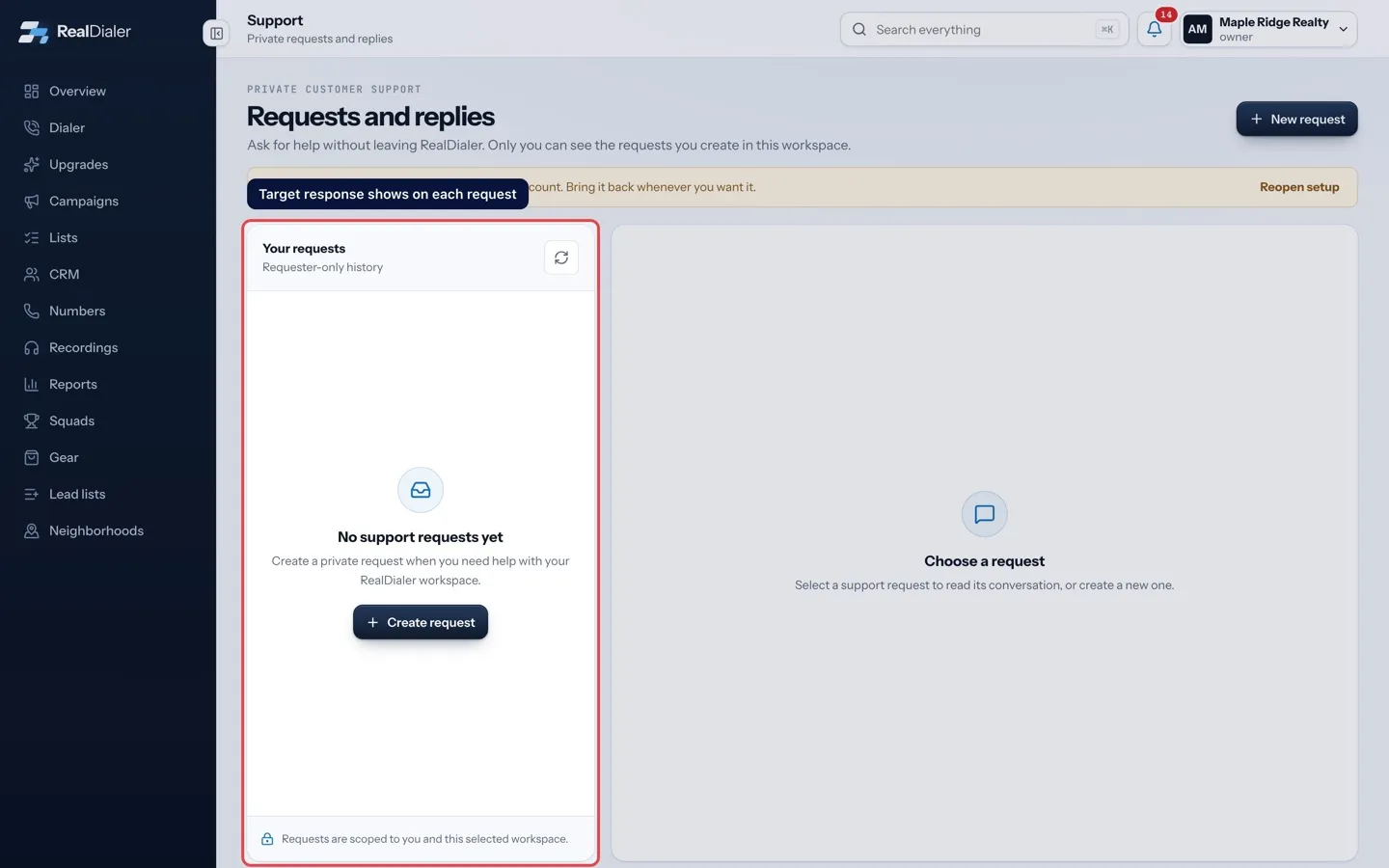Click the Dialer phone icon in sidebar
This screenshot has width=1389, height=868.
click(x=32, y=128)
